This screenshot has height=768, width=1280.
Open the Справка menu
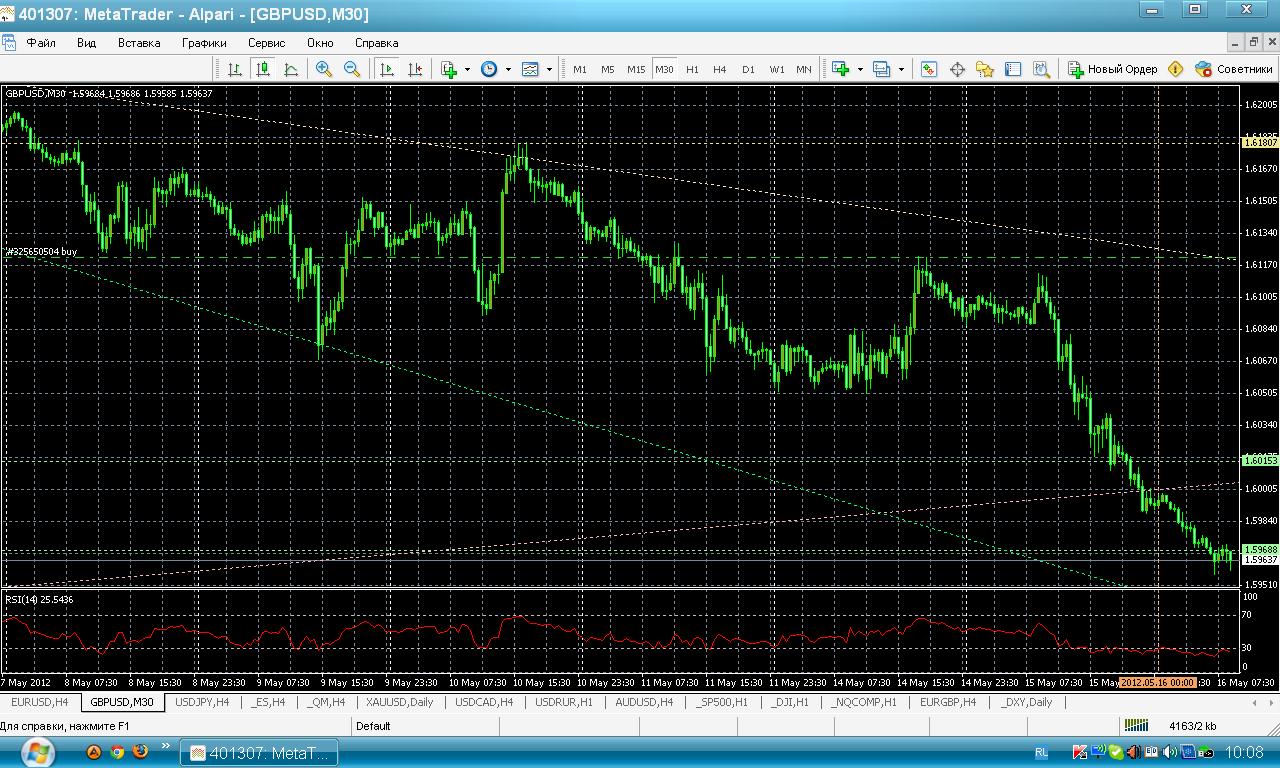coord(377,43)
